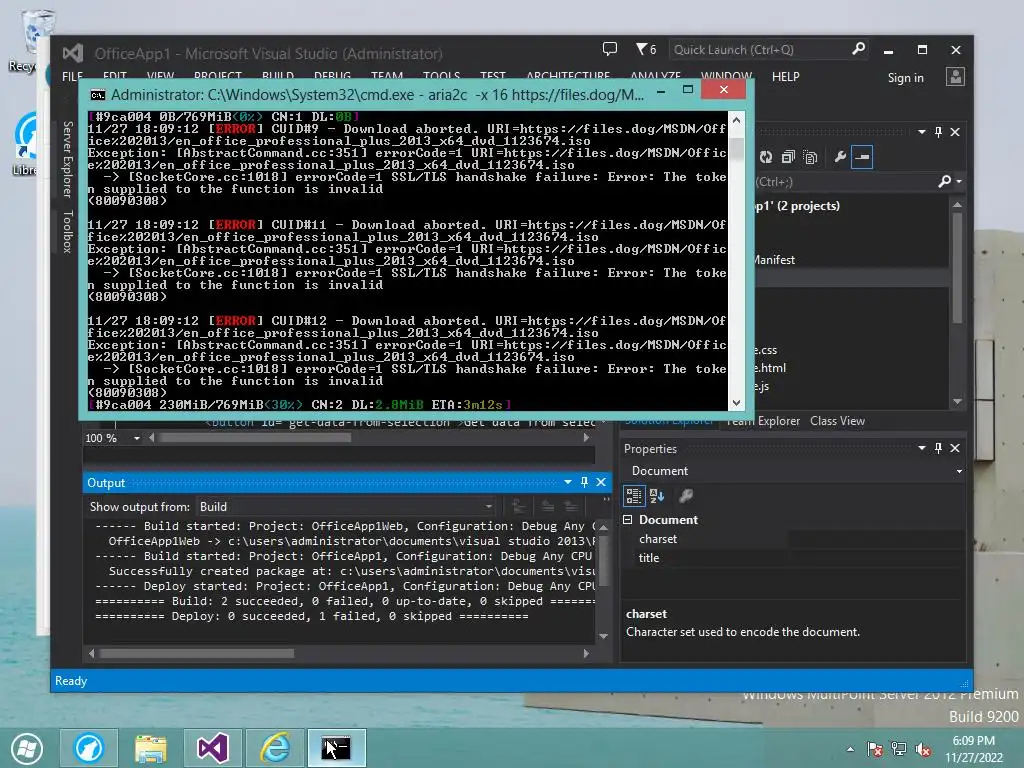The image size is (1024, 768).
Task: Switch to the Team Explorer tab
Action: click(763, 421)
